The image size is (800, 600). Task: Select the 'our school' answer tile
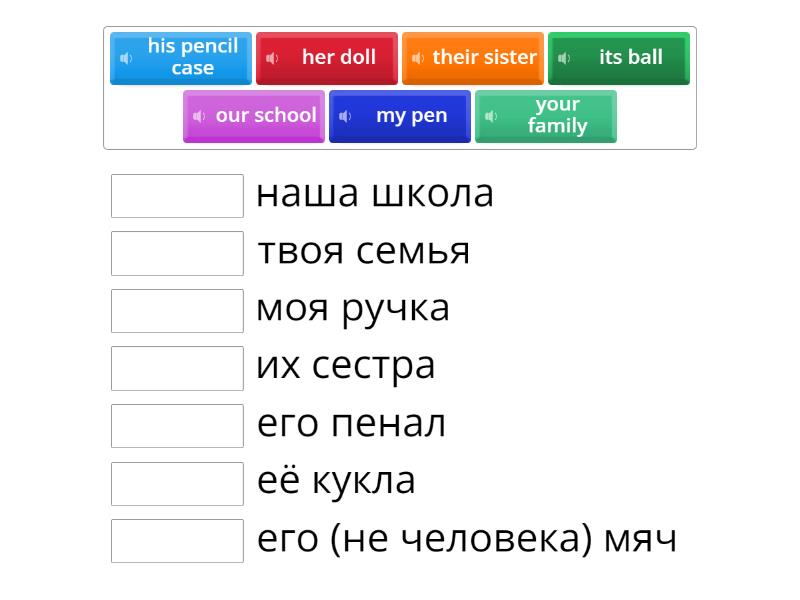[x=265, y=116]
